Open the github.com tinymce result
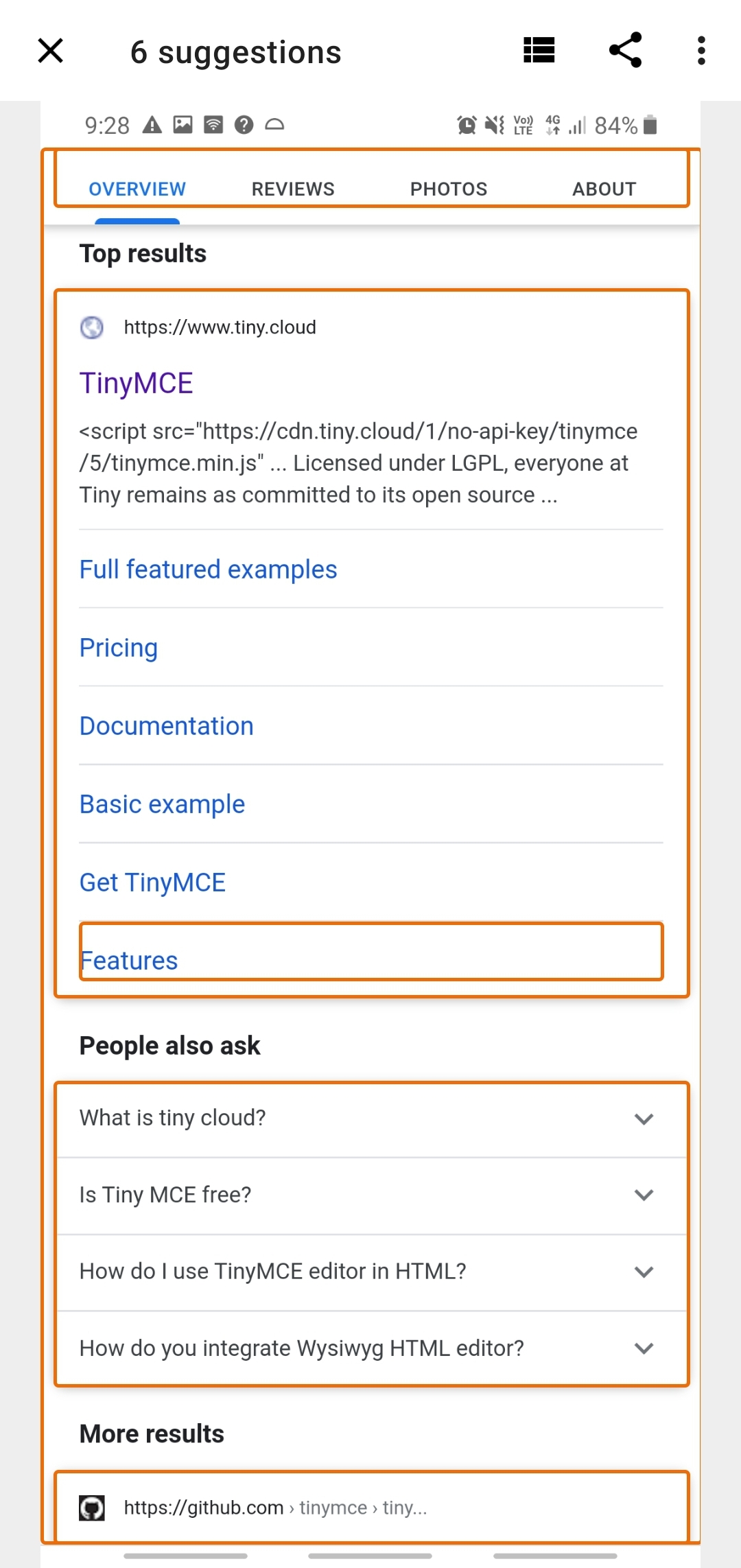 (x=371, y=1508)
